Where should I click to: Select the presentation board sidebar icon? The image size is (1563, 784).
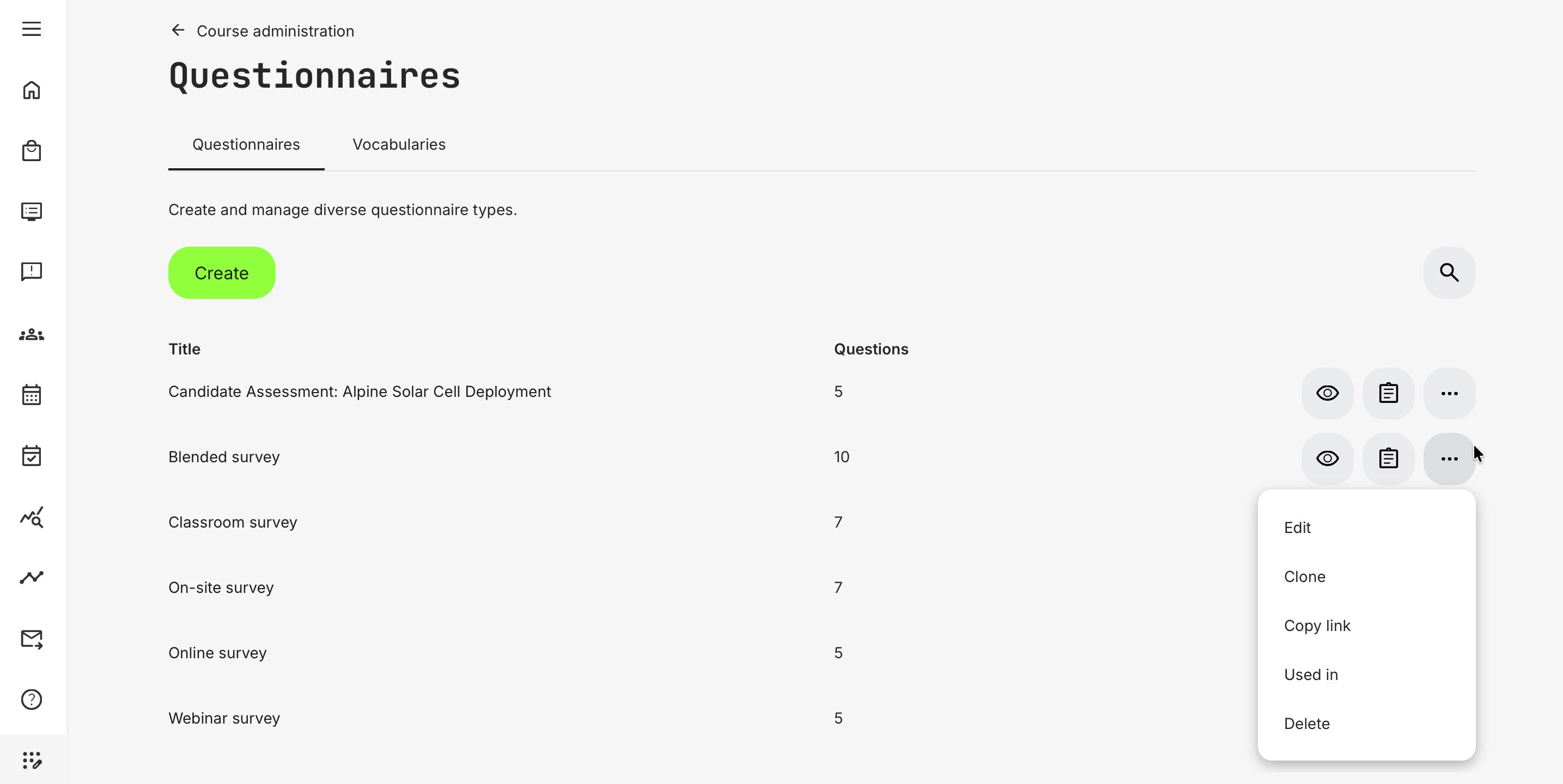(32, 211)
